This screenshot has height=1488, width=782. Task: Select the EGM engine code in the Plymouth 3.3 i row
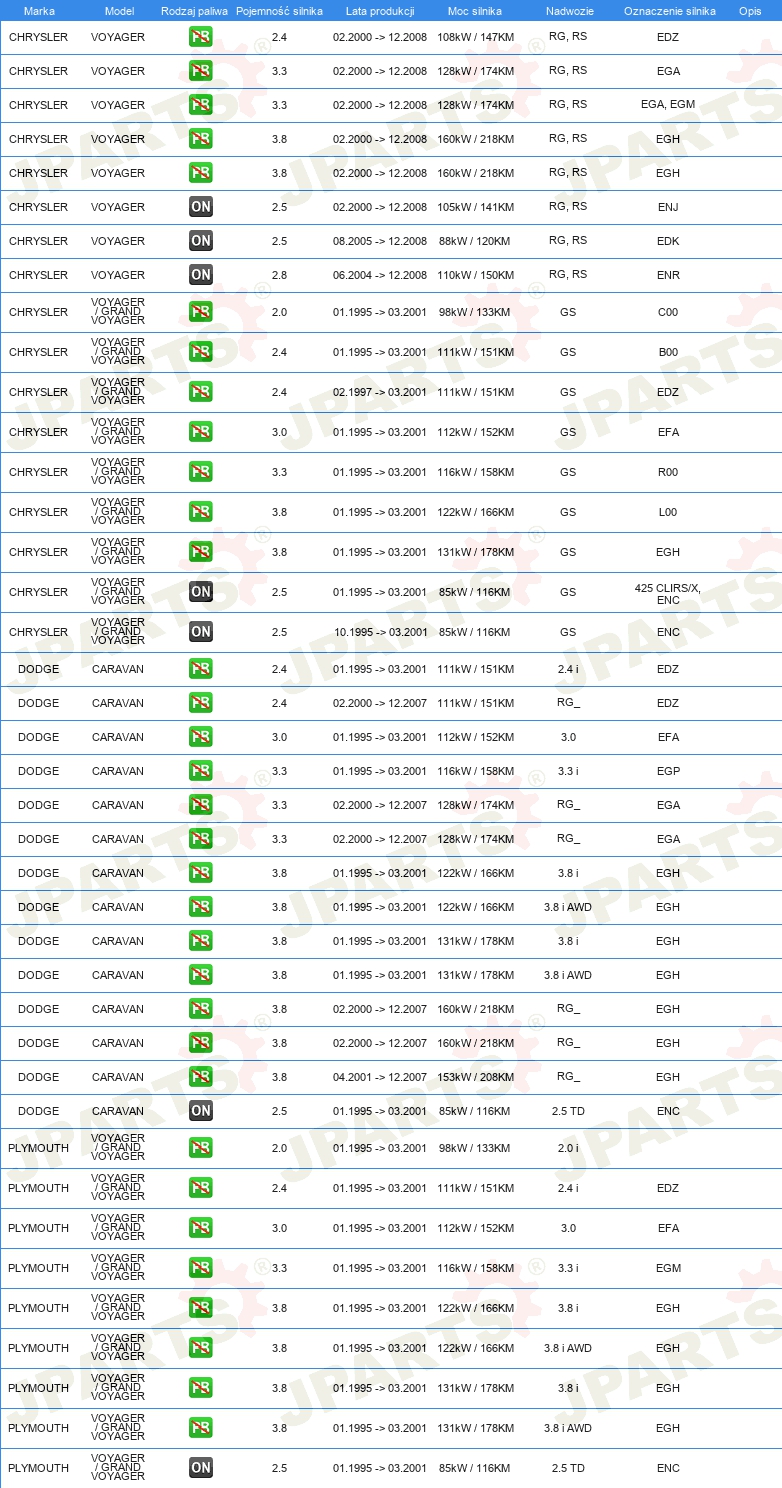click(x=668, y=1268)
